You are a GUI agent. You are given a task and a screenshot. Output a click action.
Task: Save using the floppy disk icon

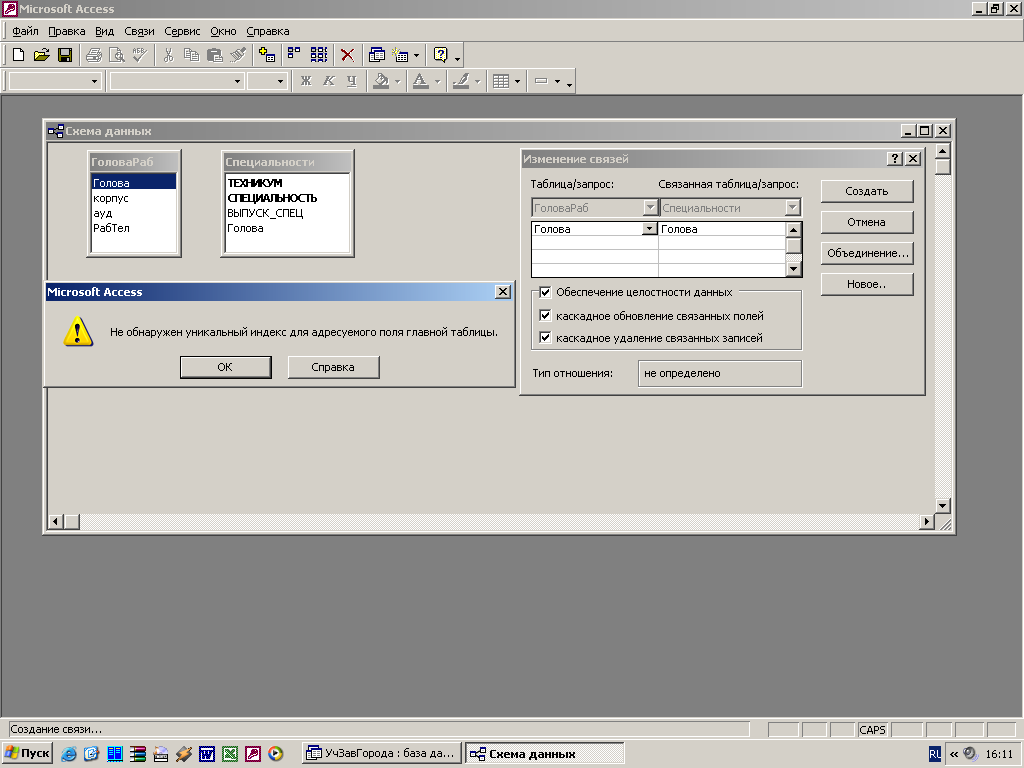[x=65, y=56]
